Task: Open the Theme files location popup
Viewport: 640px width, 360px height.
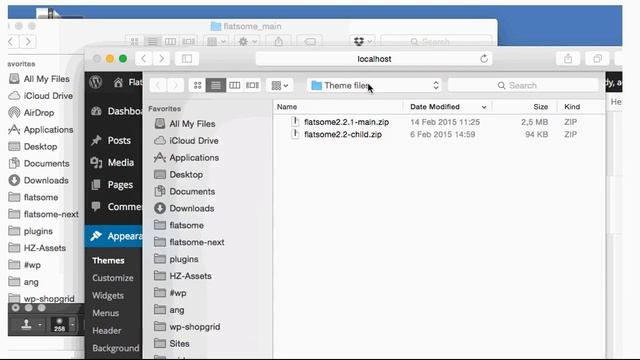Action: tap(375, 85)
